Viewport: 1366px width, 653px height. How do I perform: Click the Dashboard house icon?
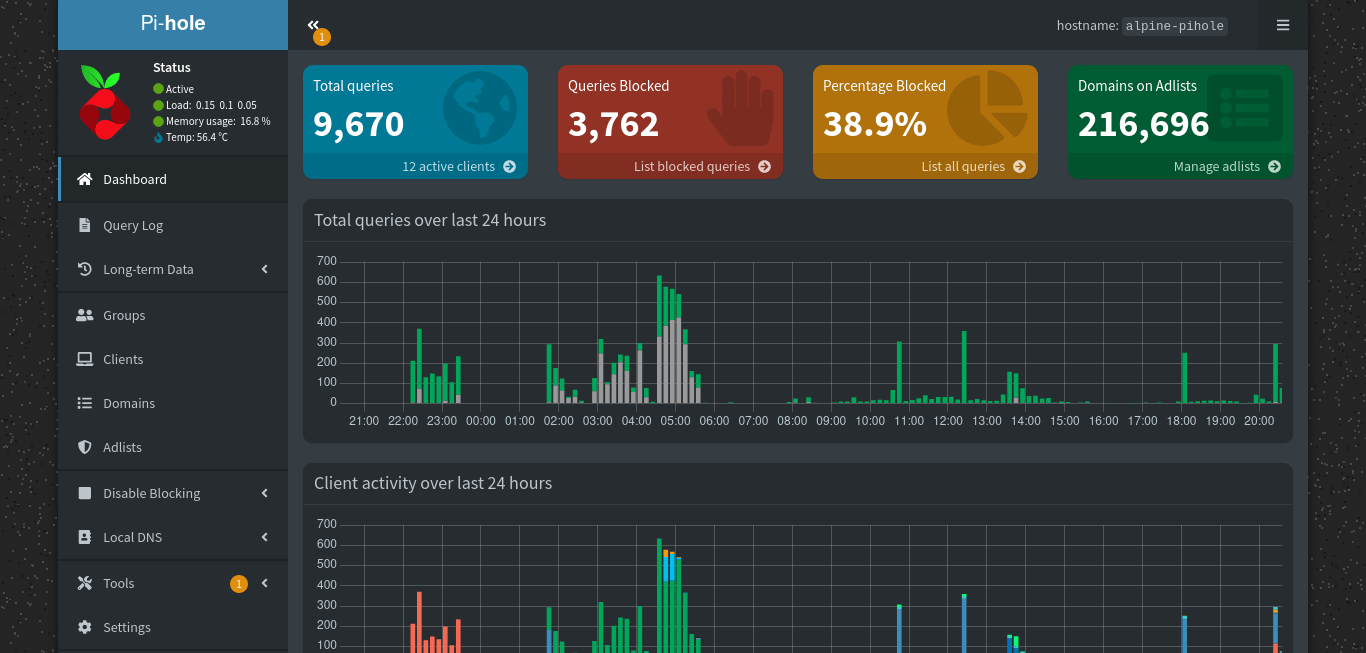pos(85,179)
